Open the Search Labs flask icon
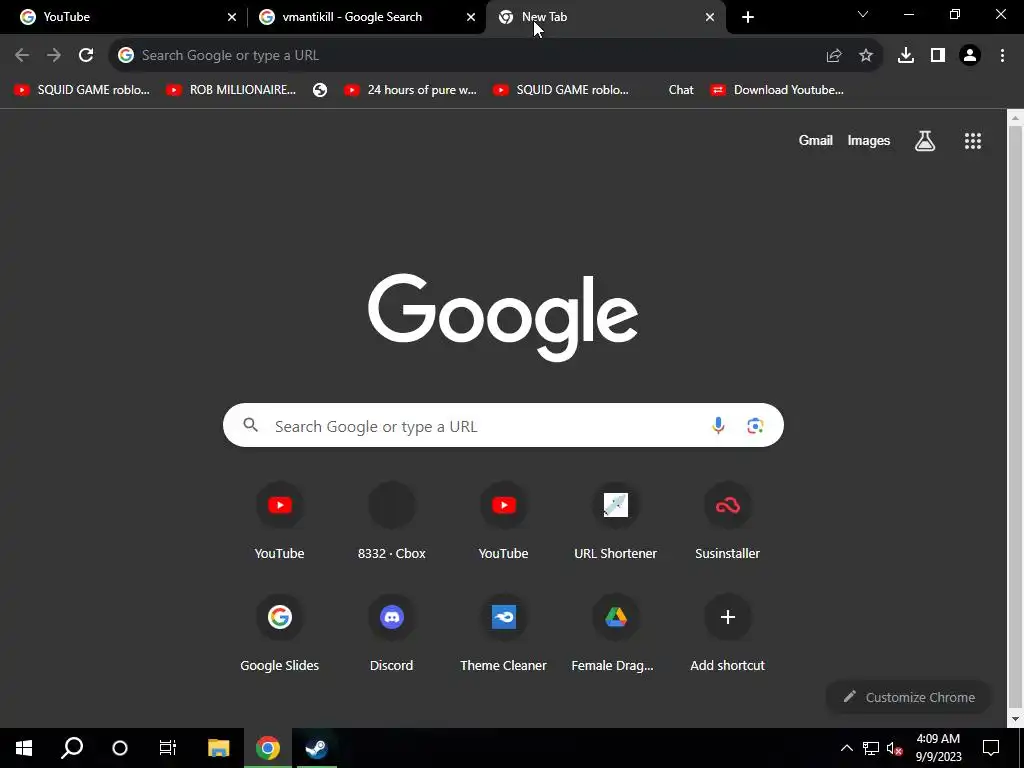 coord(924,140)
